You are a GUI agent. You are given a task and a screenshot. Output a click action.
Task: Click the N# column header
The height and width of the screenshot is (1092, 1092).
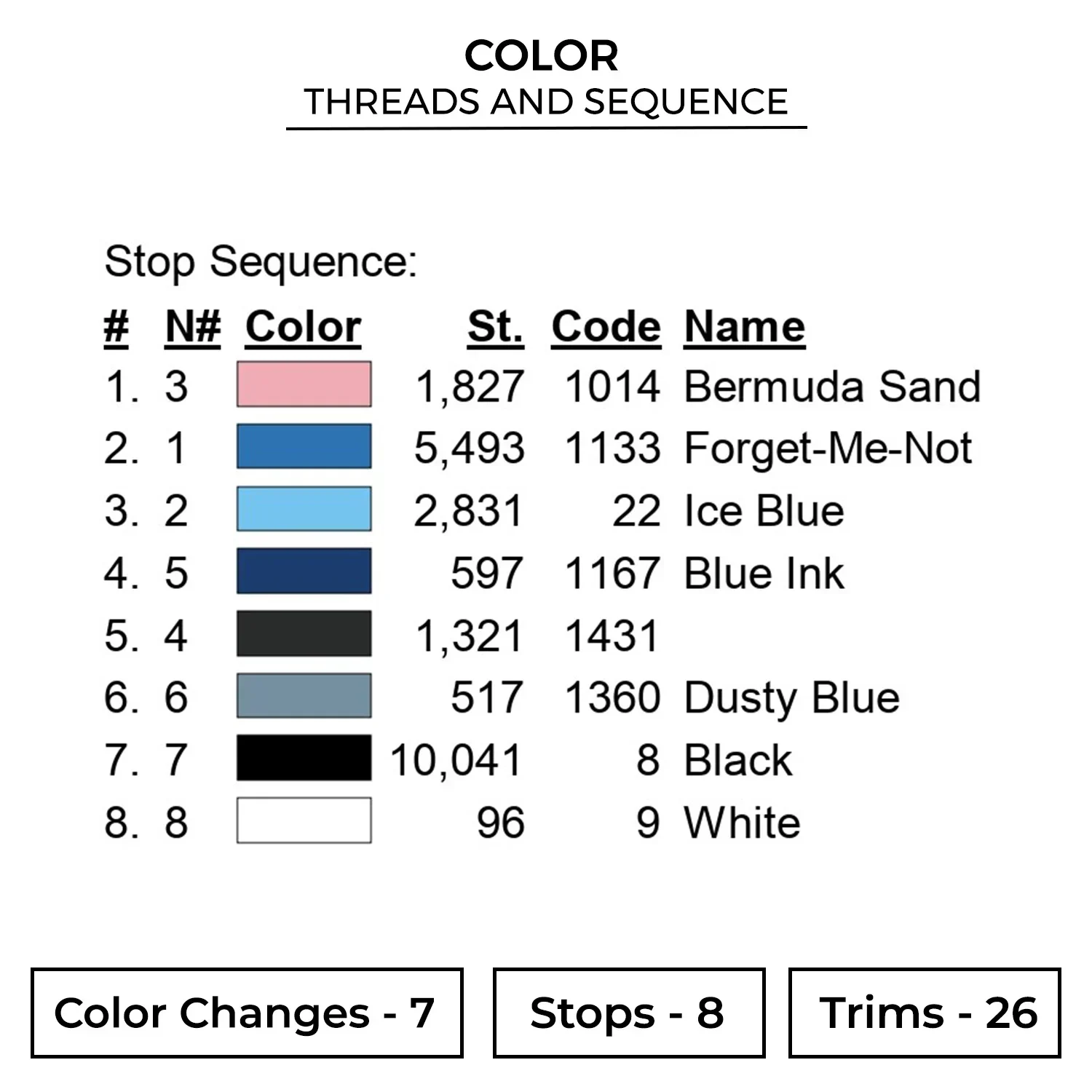[193, 327]
